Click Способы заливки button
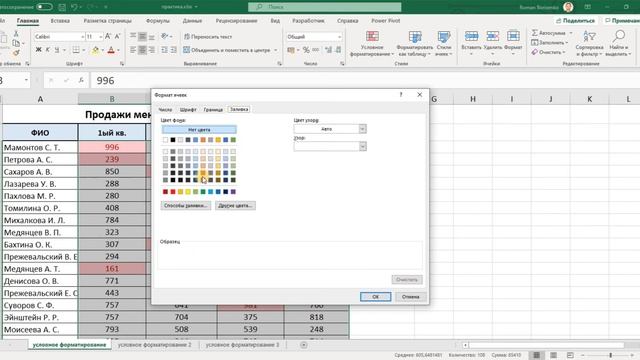Screen dimensions: 640x360 [186, 205]
